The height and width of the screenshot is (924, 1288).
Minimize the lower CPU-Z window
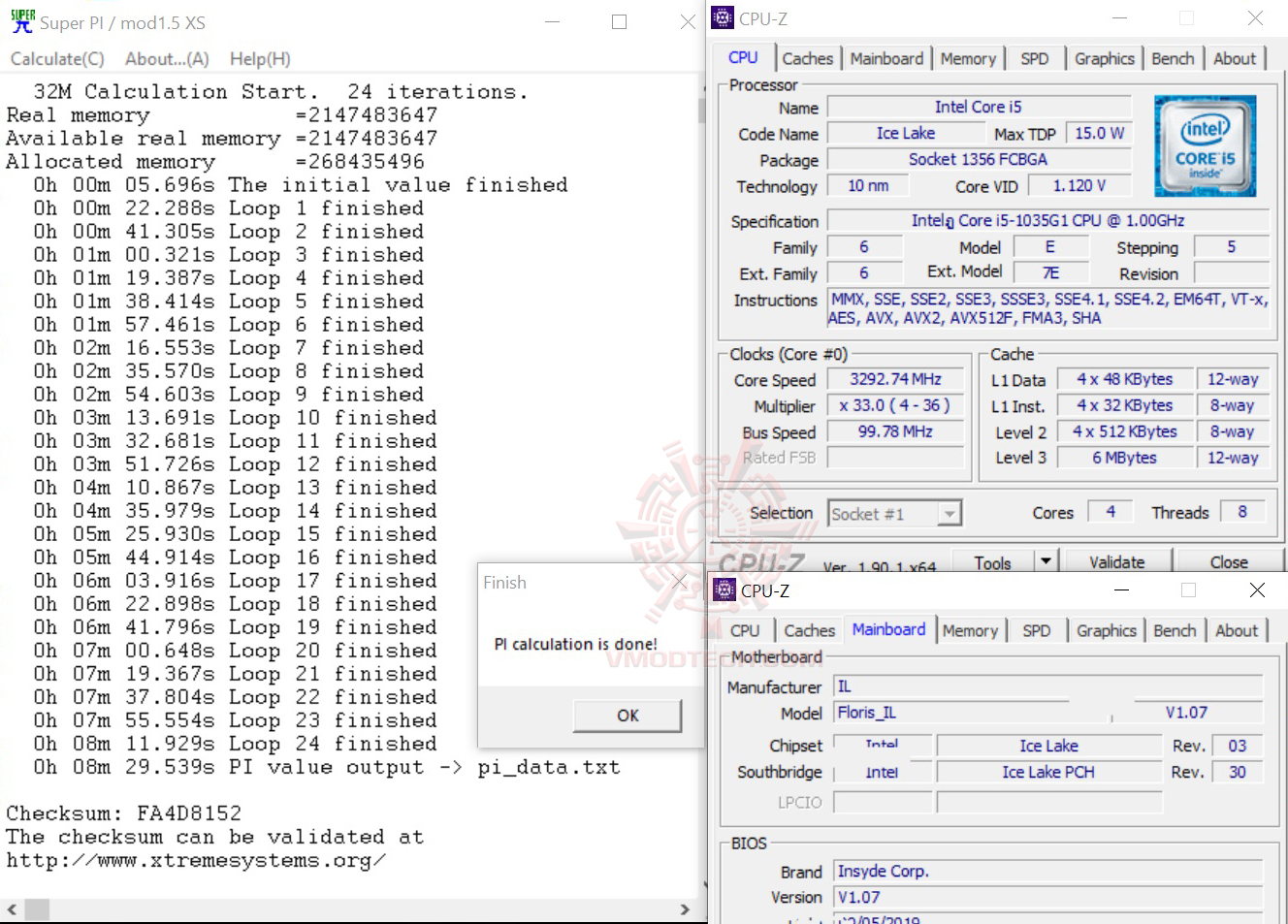1122,589
